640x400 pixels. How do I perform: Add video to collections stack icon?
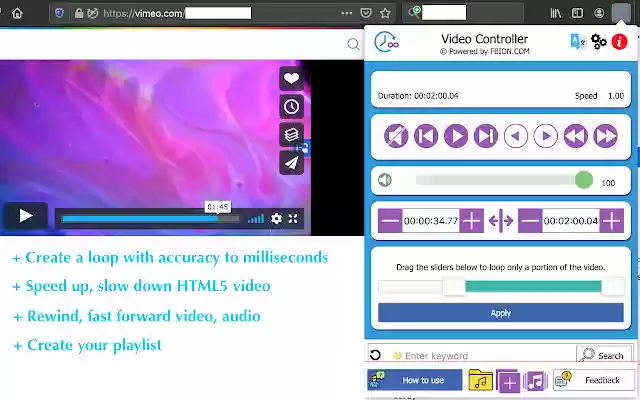291,134
